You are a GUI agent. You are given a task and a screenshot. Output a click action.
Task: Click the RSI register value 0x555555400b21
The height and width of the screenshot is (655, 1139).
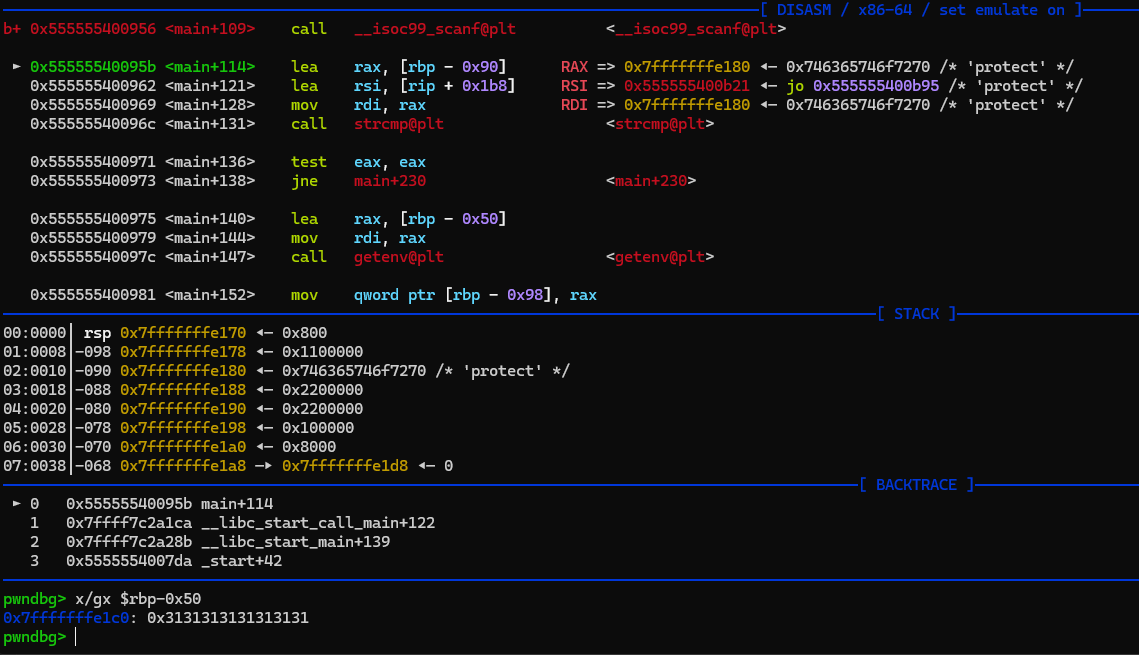pyautogui.click(x=687, y=86)
